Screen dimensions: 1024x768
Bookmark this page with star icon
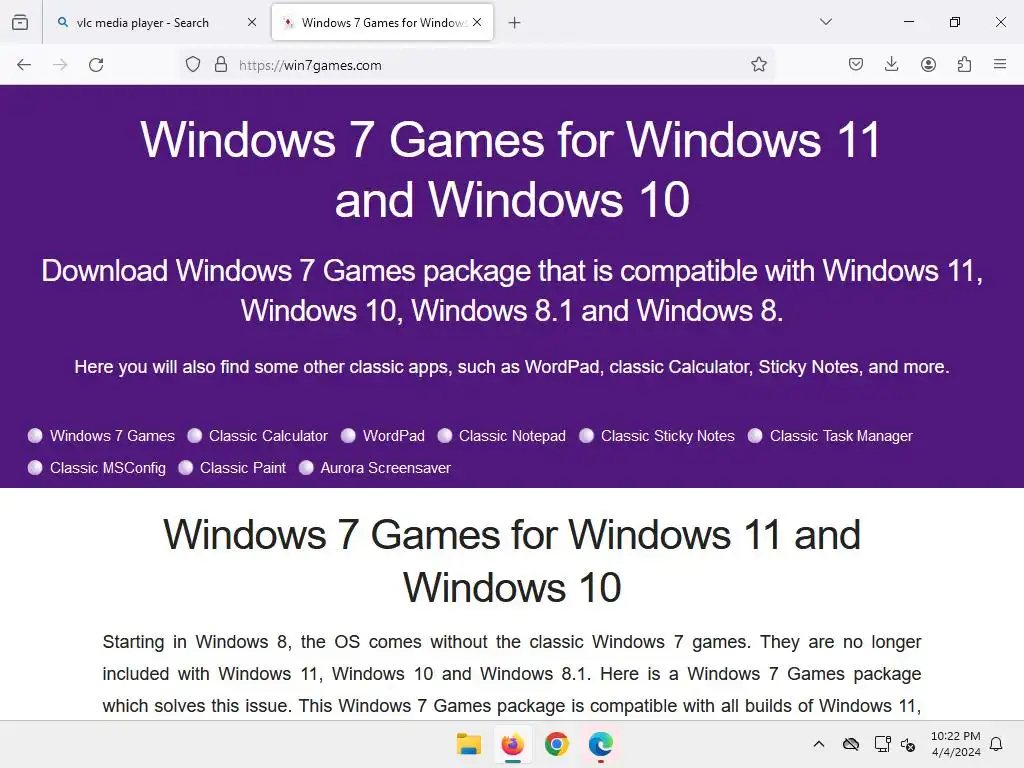[x=758, y=65]
